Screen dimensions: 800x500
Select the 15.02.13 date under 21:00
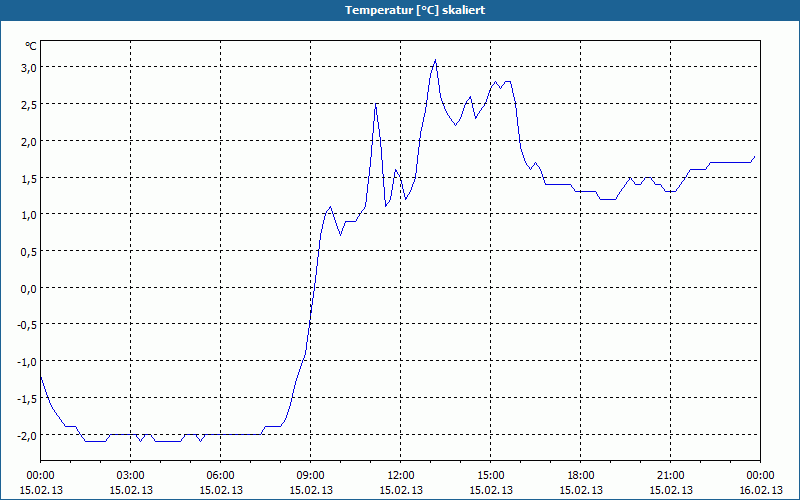671,490
